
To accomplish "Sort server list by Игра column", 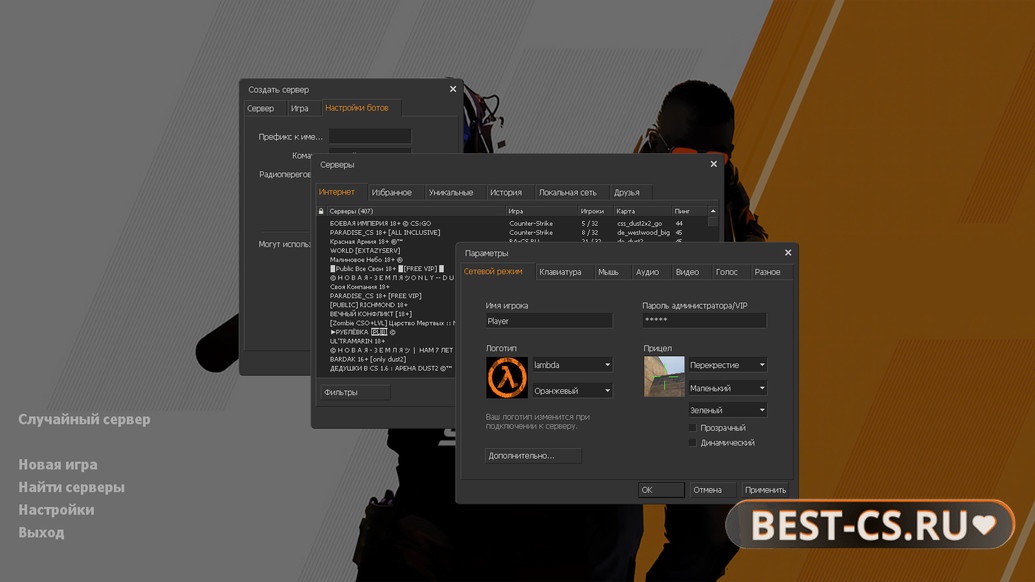I will (x=542, y=211).
